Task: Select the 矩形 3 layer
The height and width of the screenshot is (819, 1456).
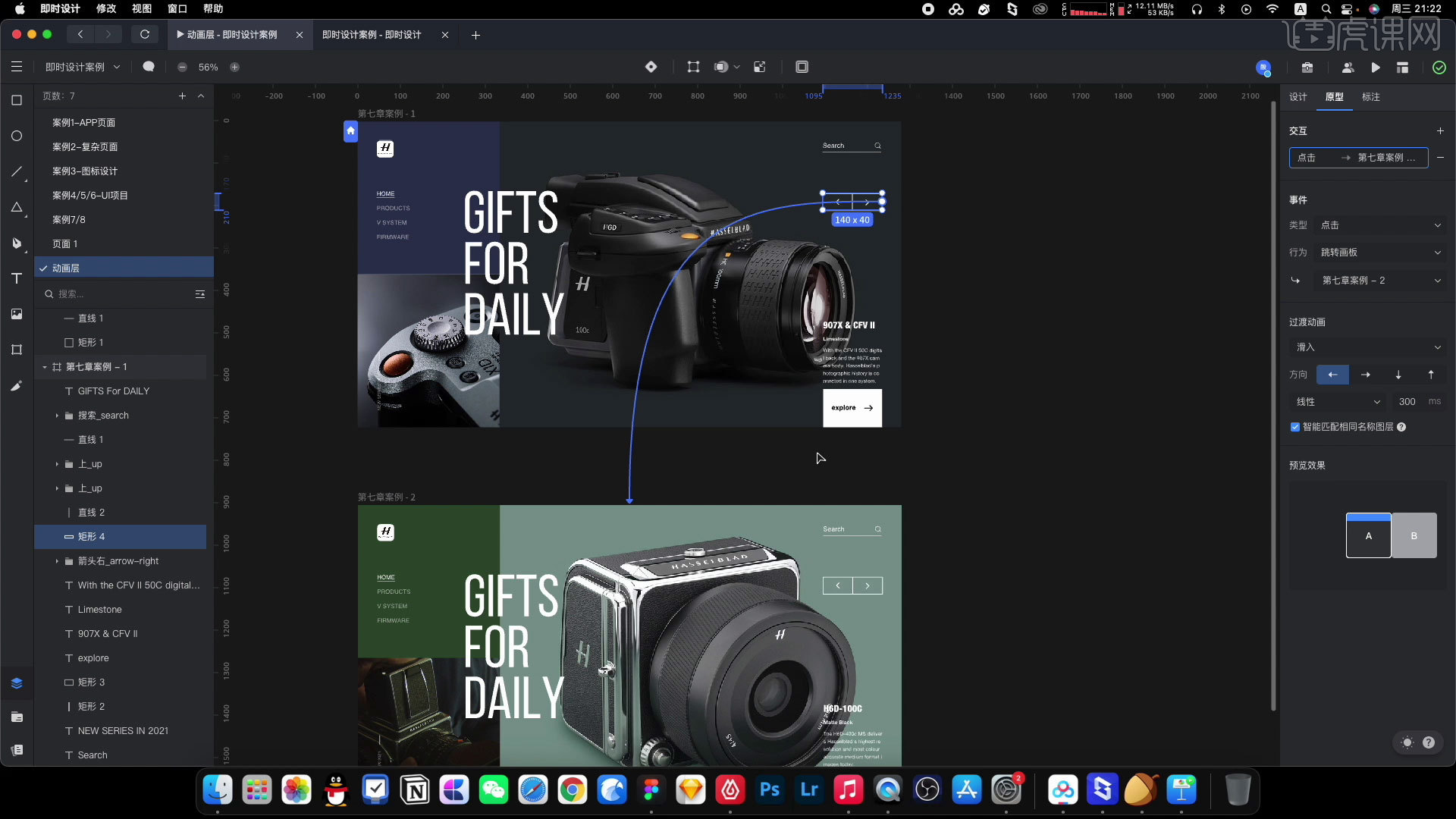Action: [x=91, y=682]
